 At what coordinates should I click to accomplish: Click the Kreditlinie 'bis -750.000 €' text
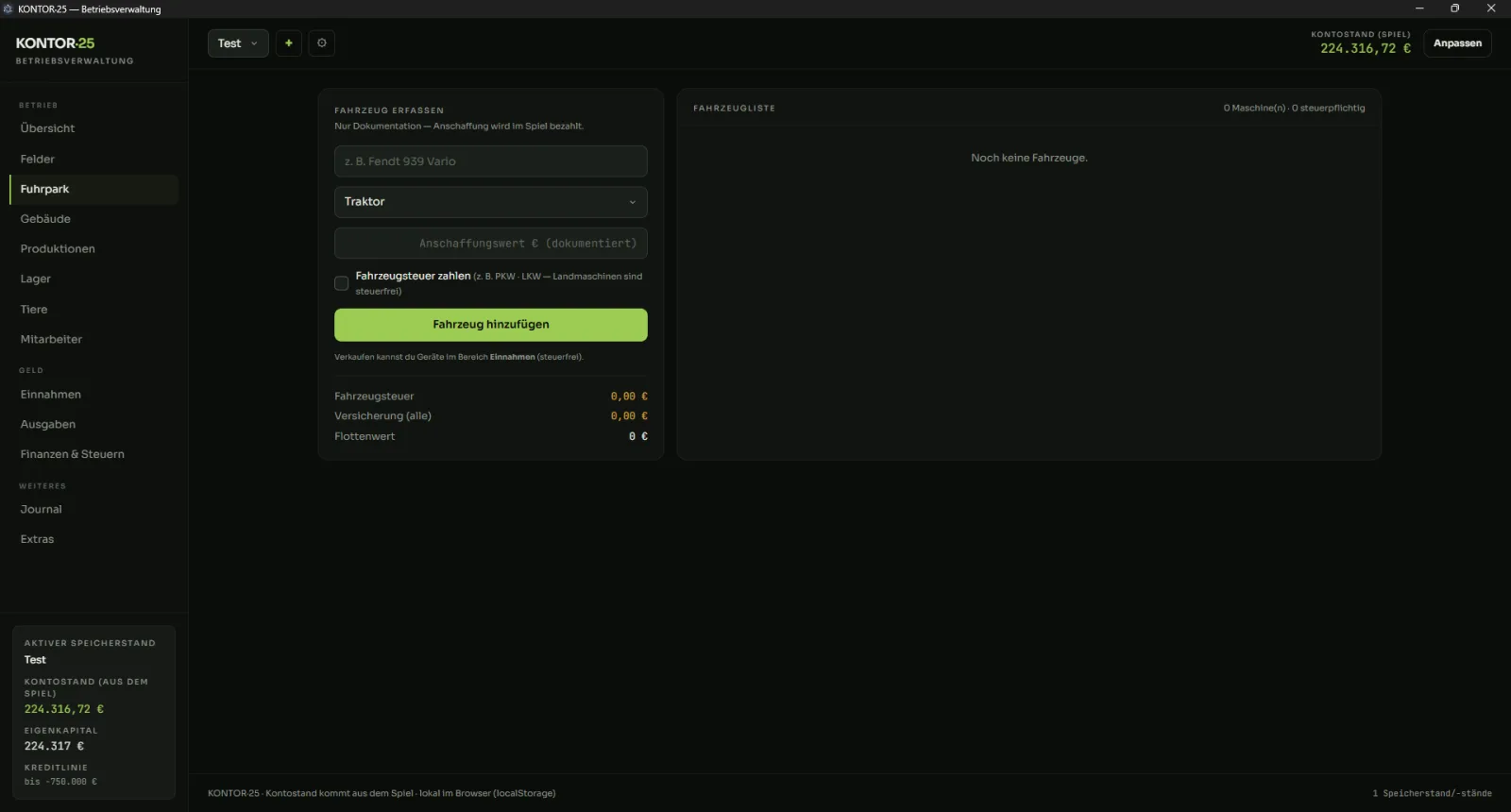coord(60,782)
